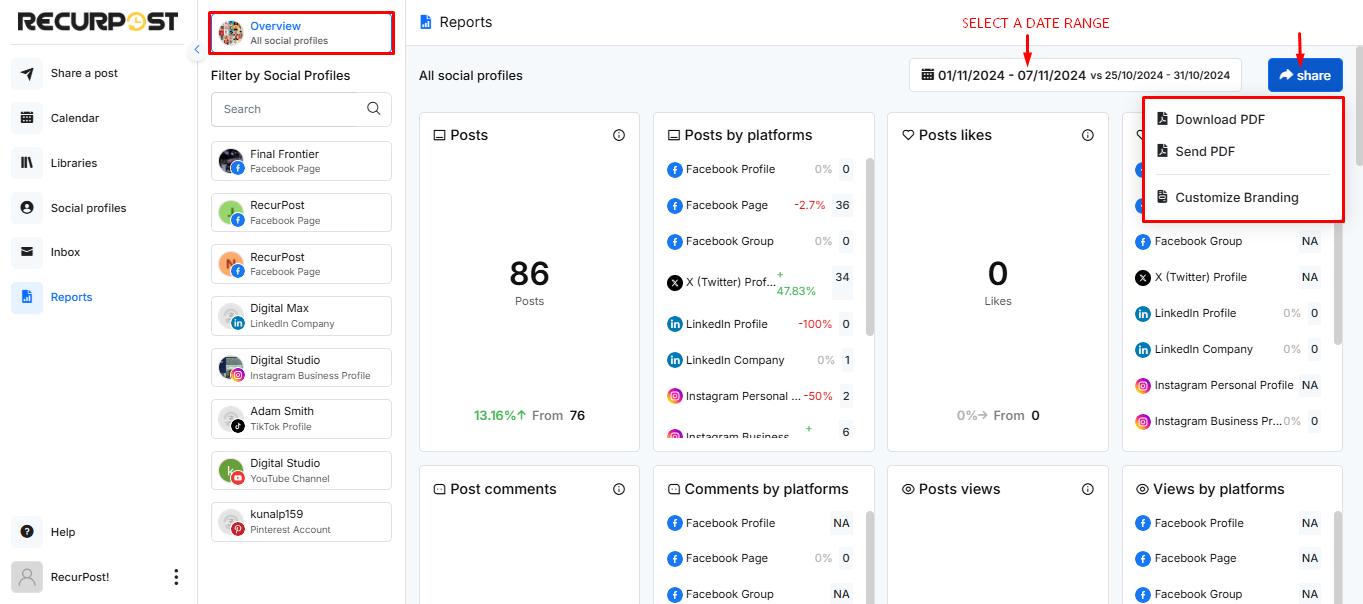
Task: Click the Calendar grid icon
Action: (x=27, y=118)
